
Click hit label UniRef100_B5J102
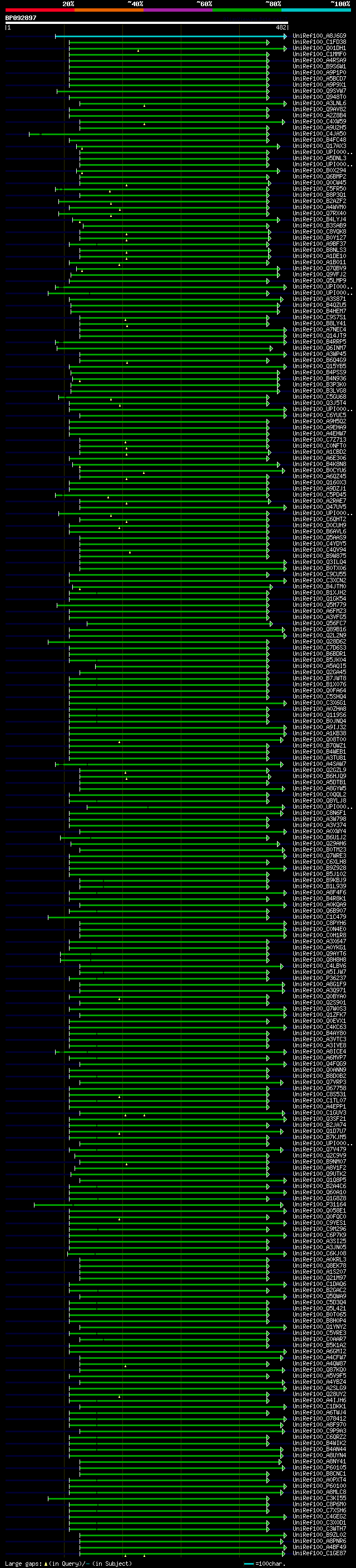click(319, 874)
